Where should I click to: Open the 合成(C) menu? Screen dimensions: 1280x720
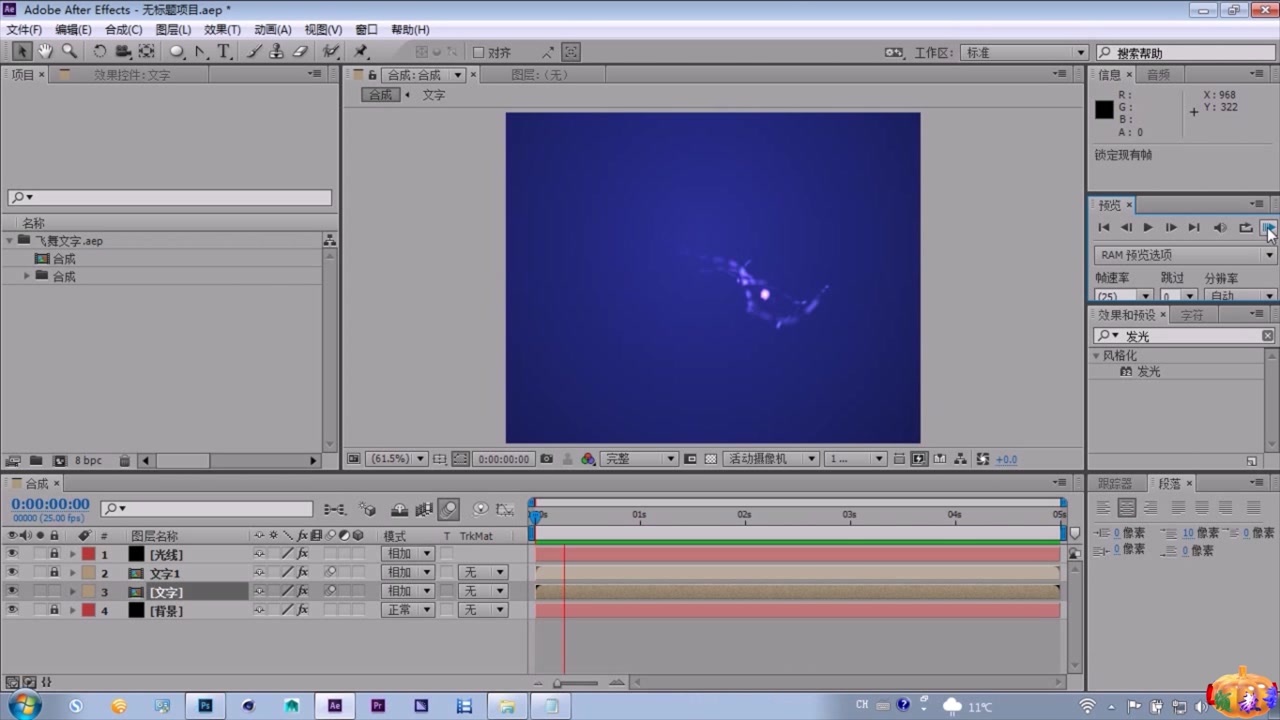point(123,30)
